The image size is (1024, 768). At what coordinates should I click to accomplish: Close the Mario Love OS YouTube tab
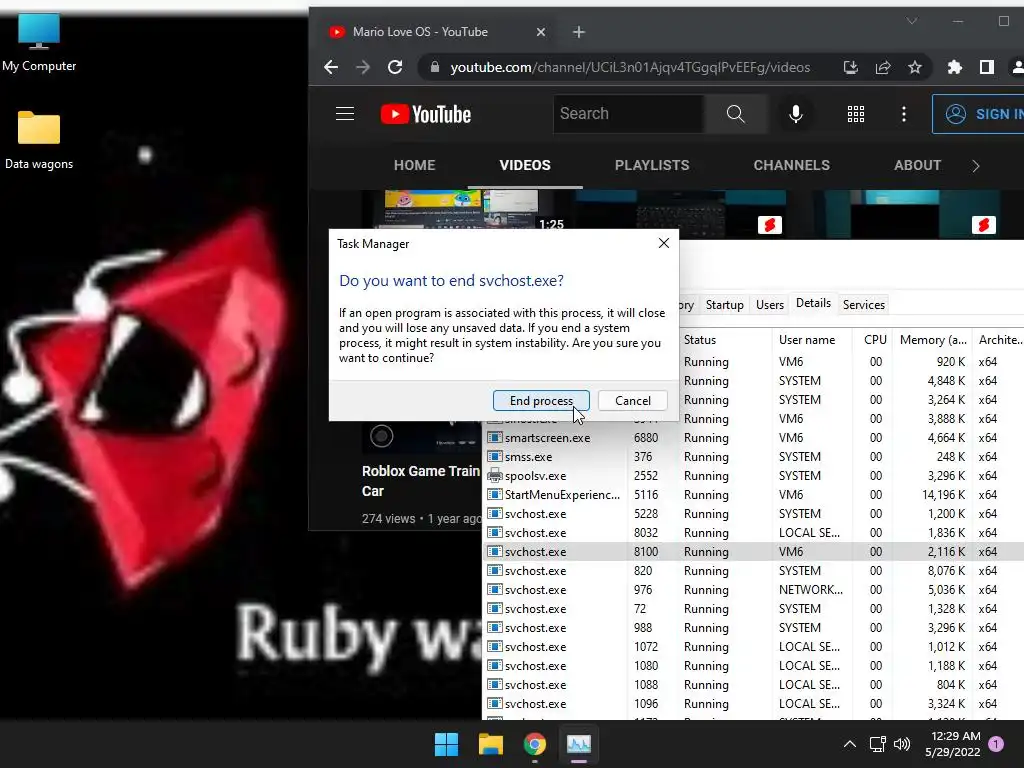coord(541,32)
